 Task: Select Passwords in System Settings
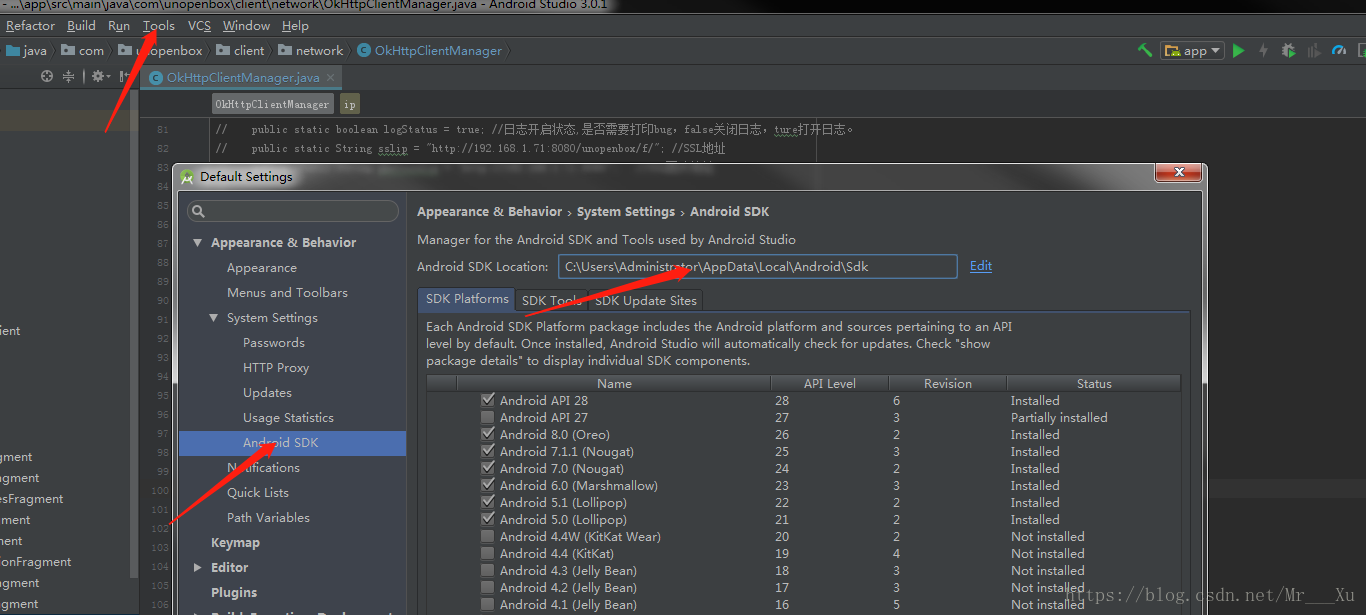click(274, 343)
